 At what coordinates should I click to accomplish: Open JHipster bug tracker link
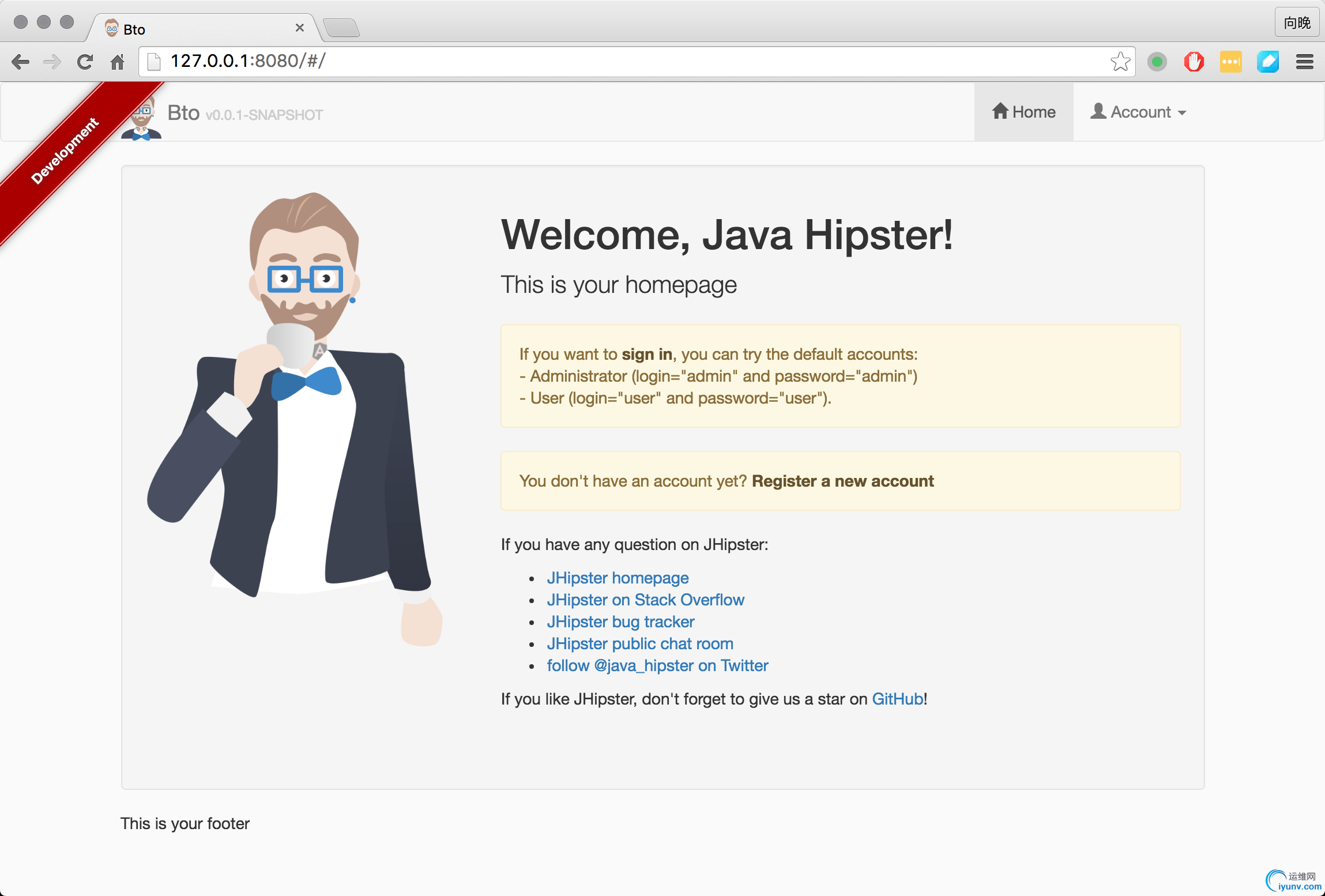point(620,622)
